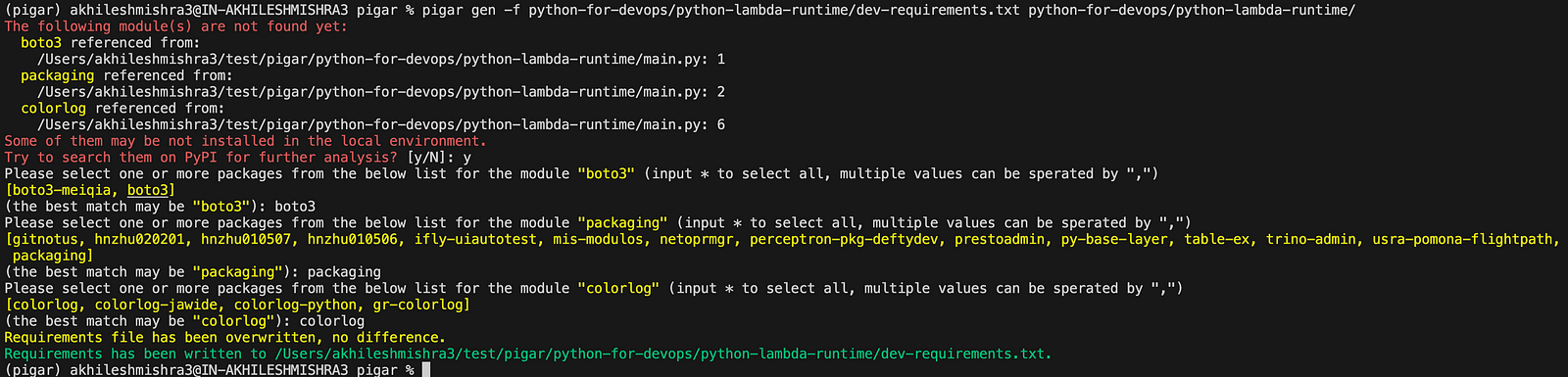Click the yellow boto3 module name line
This screenshot has height=377, width=1568.
point(41,43)
